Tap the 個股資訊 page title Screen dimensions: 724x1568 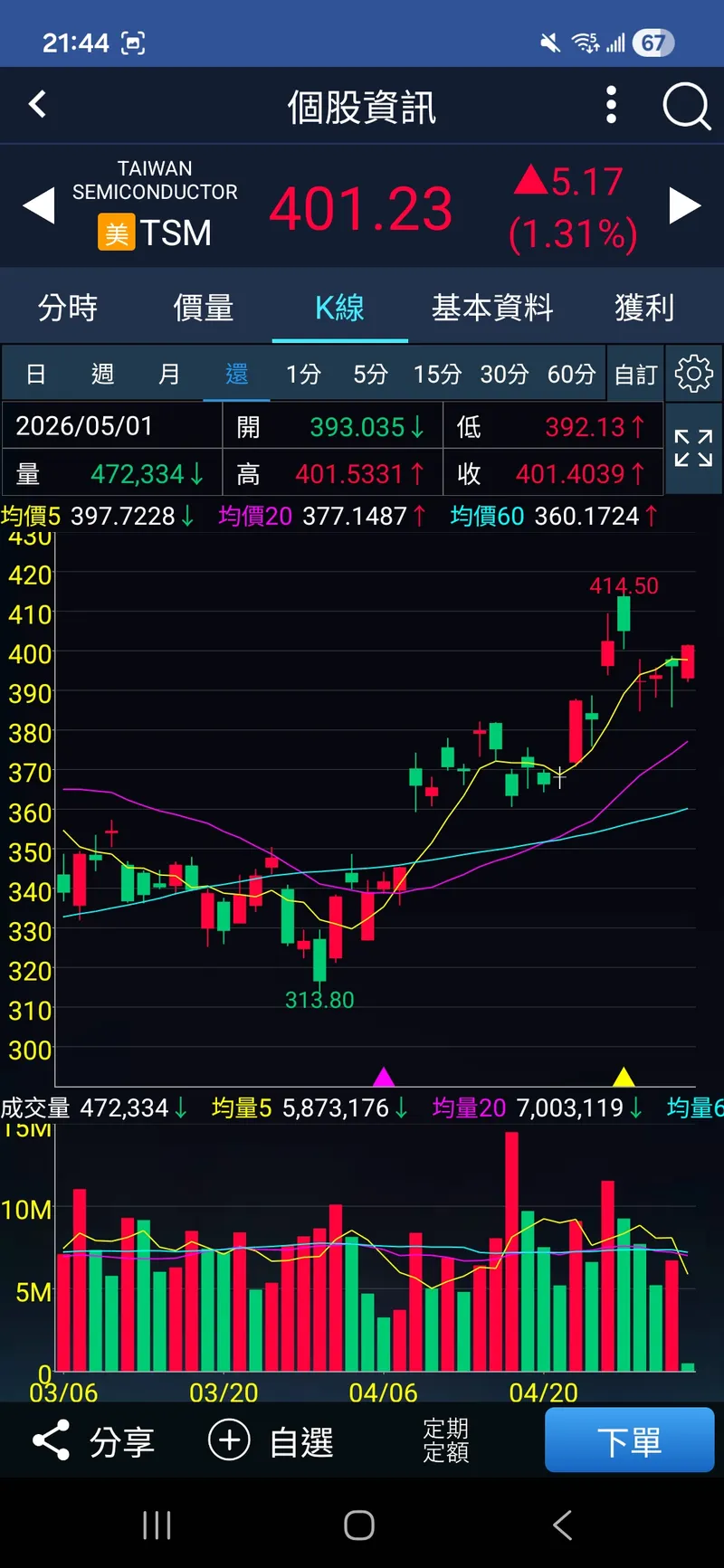point(362,107)
